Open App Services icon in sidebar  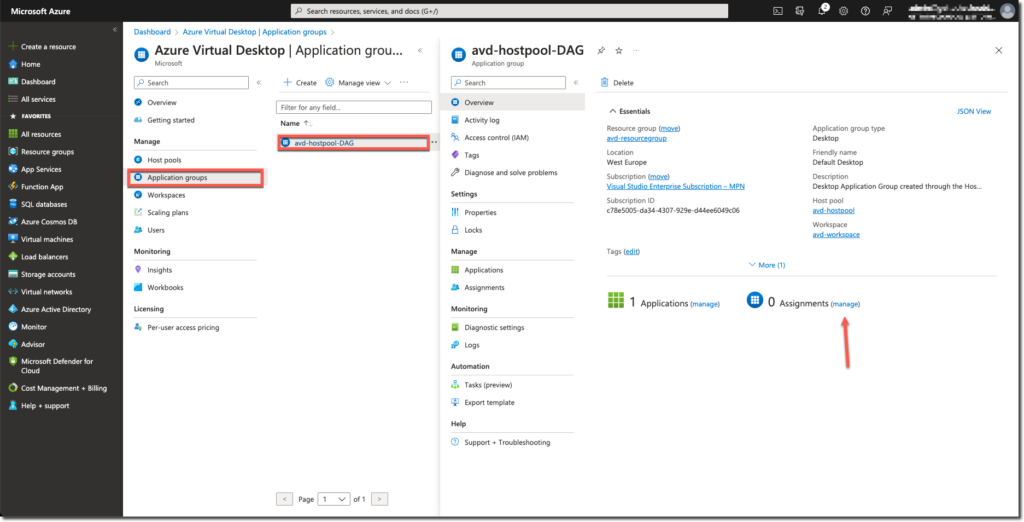click(x=13, y=169)
